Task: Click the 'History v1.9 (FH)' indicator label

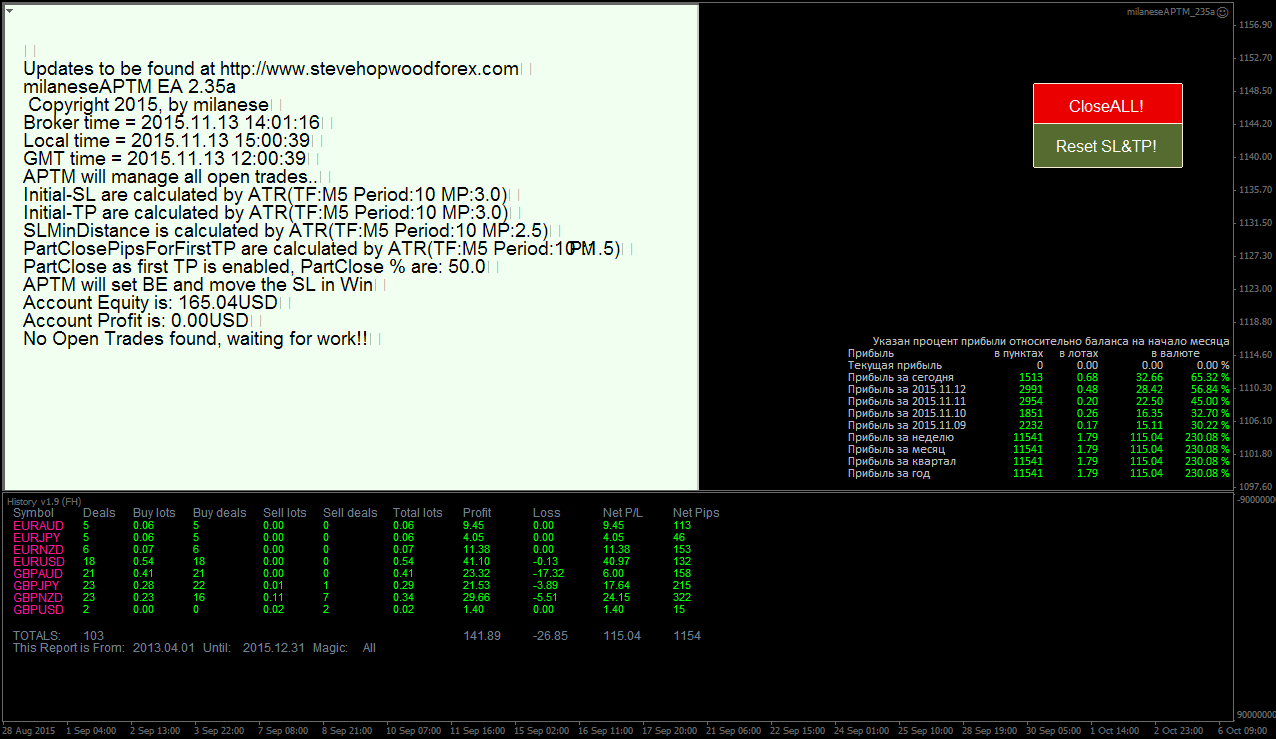Action: (x=45, y=500)
